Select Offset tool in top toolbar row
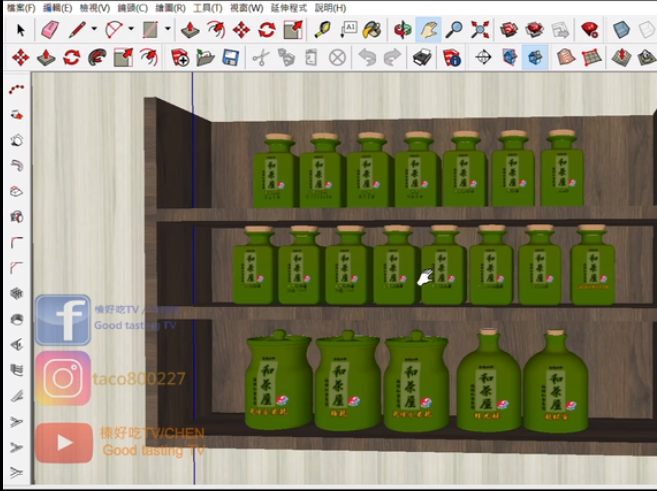Screen dimensions: 657x491 tap(216, 30)
